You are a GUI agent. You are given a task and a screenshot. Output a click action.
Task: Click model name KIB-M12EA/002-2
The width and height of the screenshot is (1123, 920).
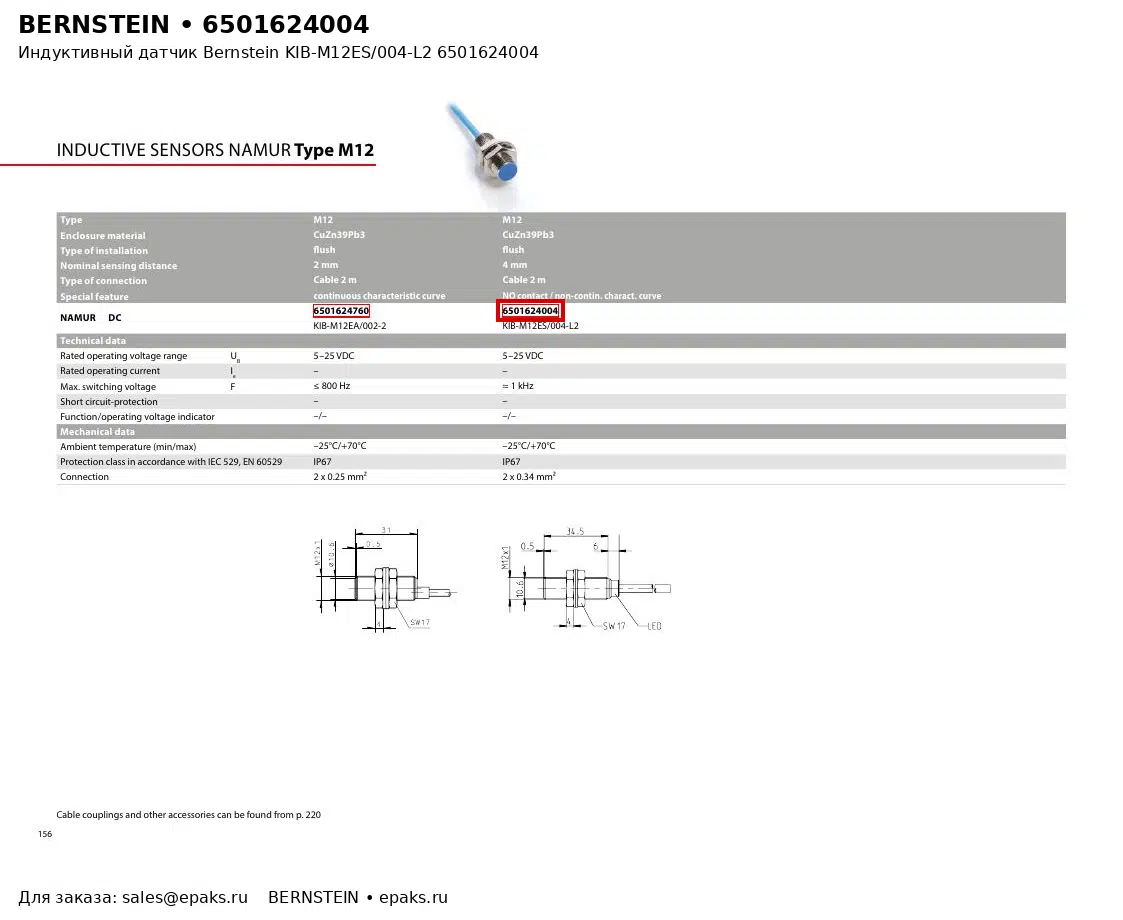click(x=350, y=326)
